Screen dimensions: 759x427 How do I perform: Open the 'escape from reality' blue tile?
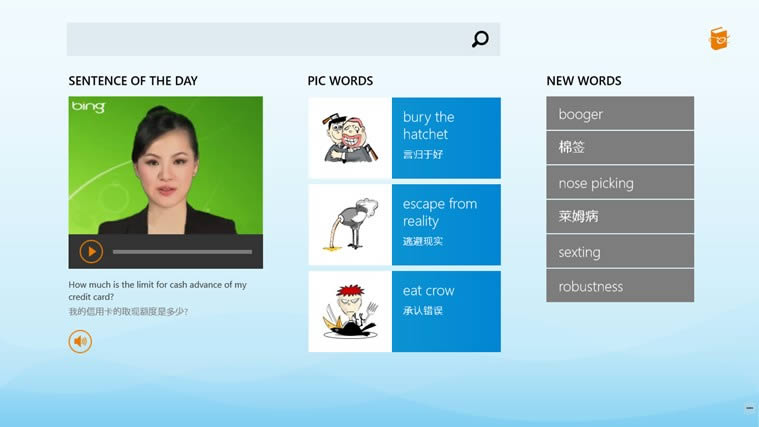coord(446,225)
